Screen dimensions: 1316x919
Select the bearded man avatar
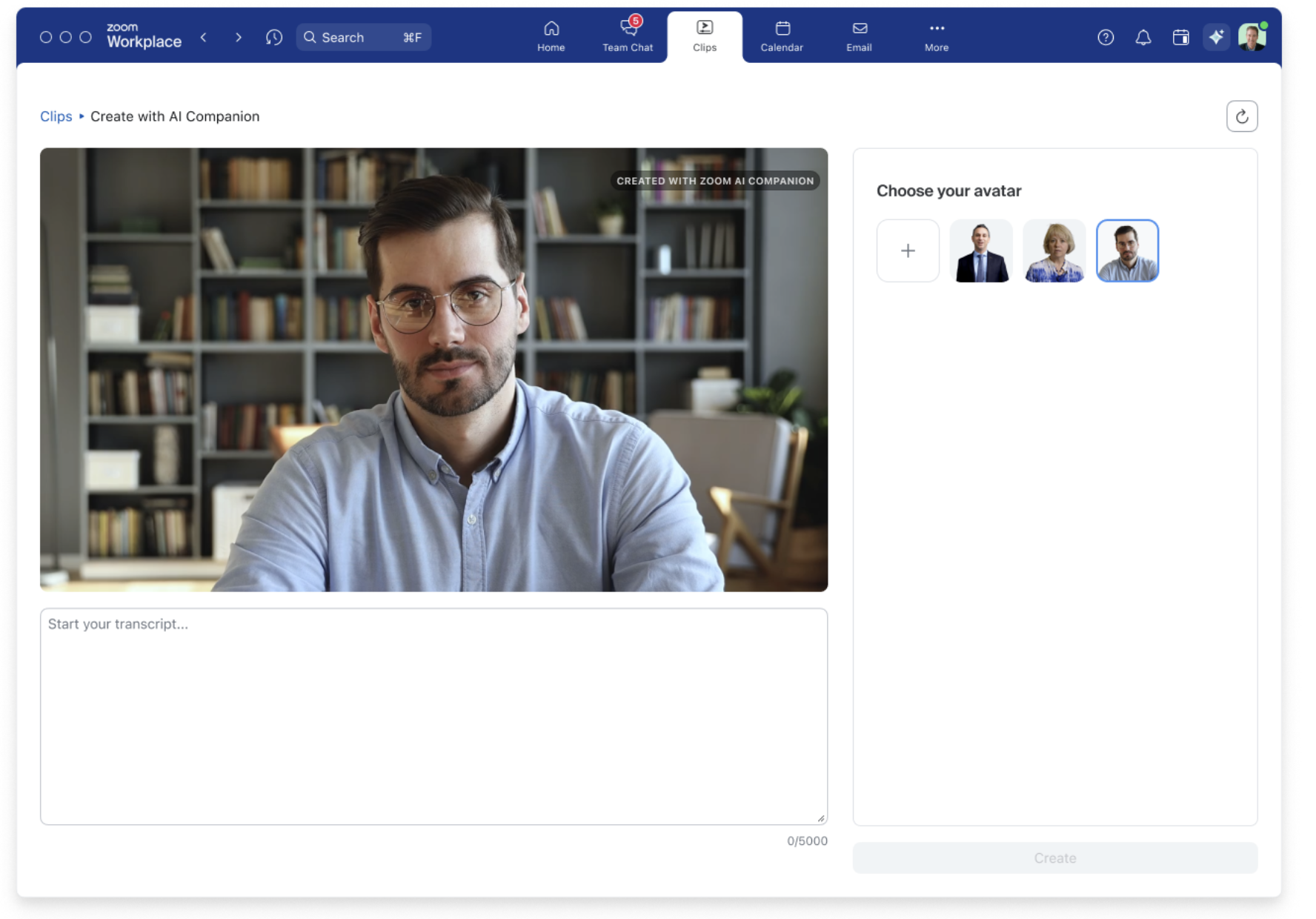(x=1127, y=251)
